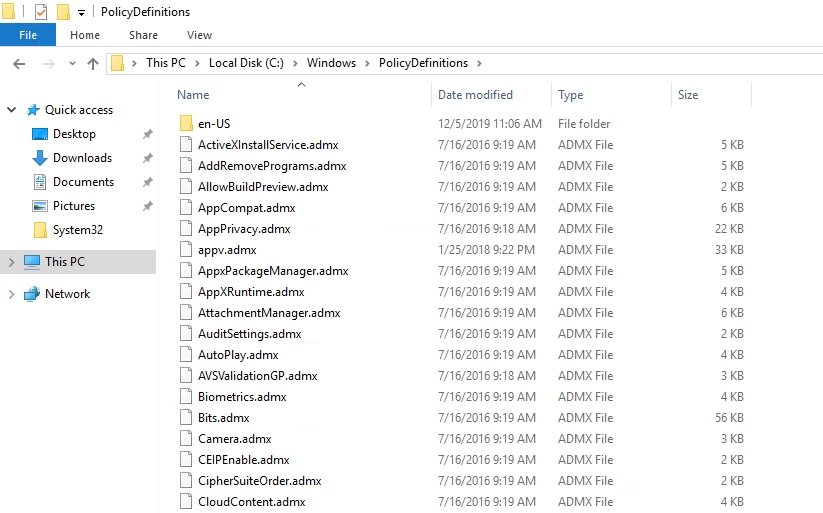Click the file icon of AttachmentManager.admx
Image resolution: width=823 pixels, height=513 pixels.
point(186,313)
